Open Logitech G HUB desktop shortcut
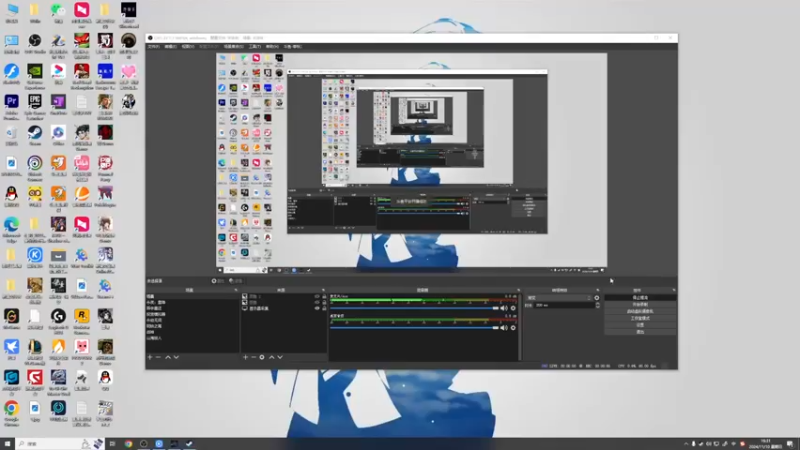Viewport: 800px width, 450px height. coord(58,319)
